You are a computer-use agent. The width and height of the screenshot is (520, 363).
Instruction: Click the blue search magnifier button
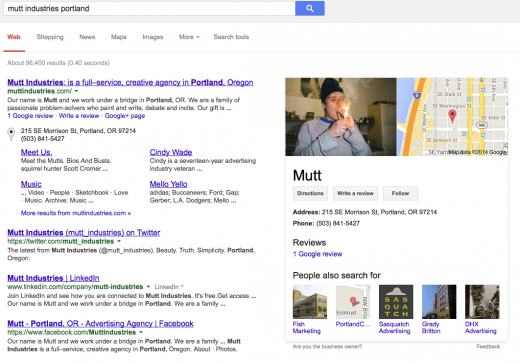click(310, 9)
